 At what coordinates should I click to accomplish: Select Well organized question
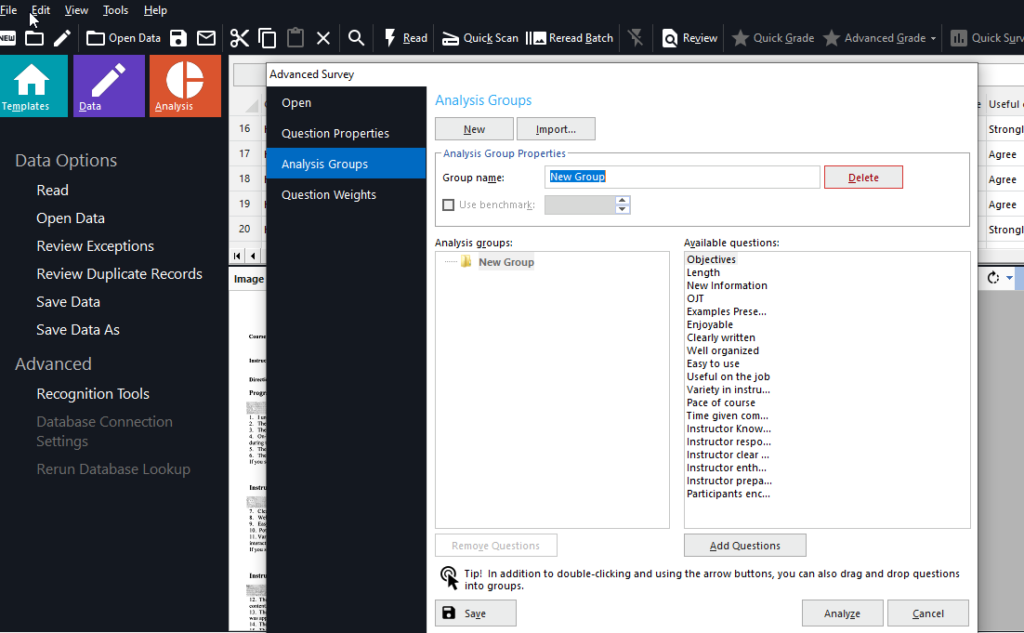click(x=723, y=351)
